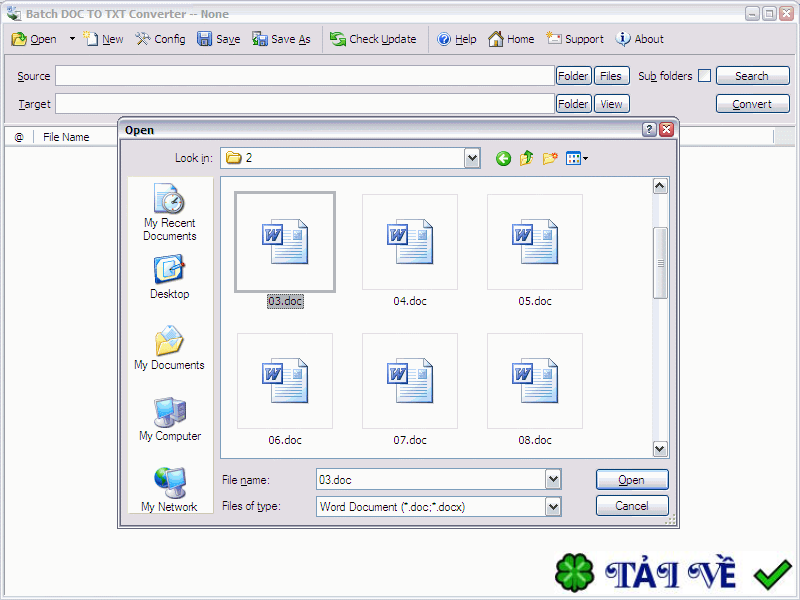Click the dialog's Open button
Screen dimensions: 800x600
(x=632, y=480)
